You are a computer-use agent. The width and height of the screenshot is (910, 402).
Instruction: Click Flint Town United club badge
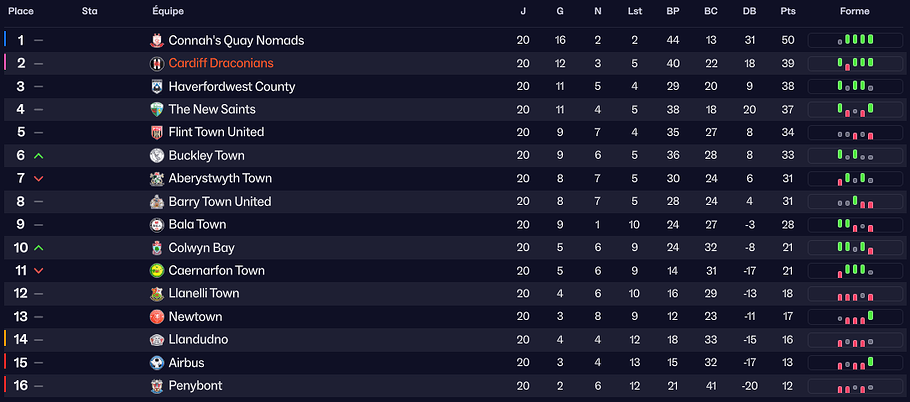[157, 133]
